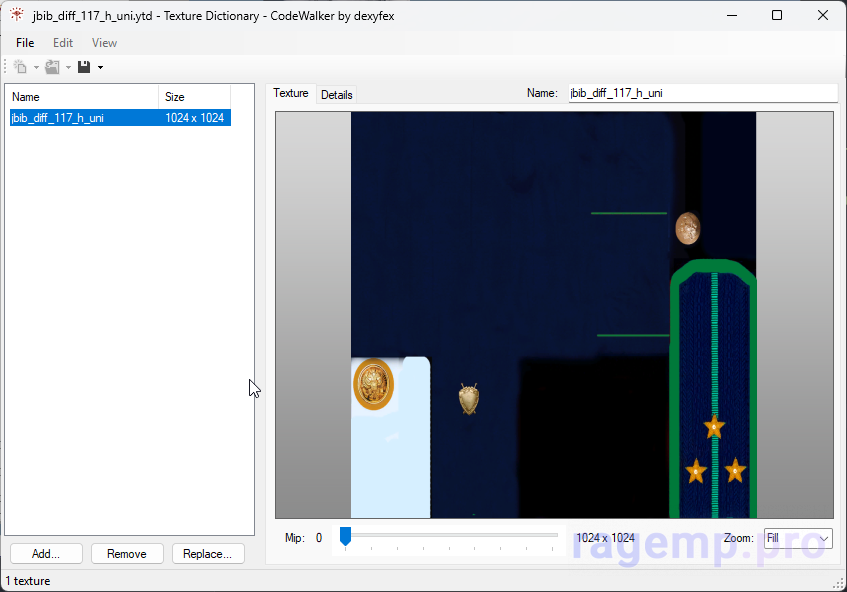Open the Save icon dropdown arrow
Image resolution: width=847 pixels, height=592 pixels.
(100, 68)
